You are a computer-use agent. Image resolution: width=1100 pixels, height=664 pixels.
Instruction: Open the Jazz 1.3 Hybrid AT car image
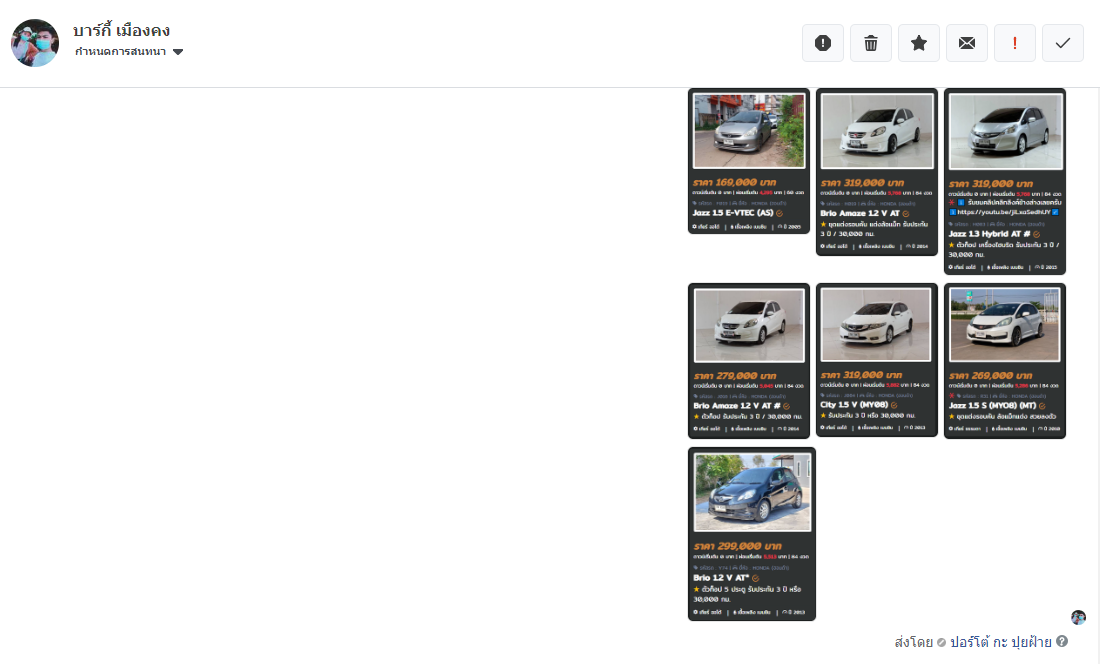[1005, 182]
